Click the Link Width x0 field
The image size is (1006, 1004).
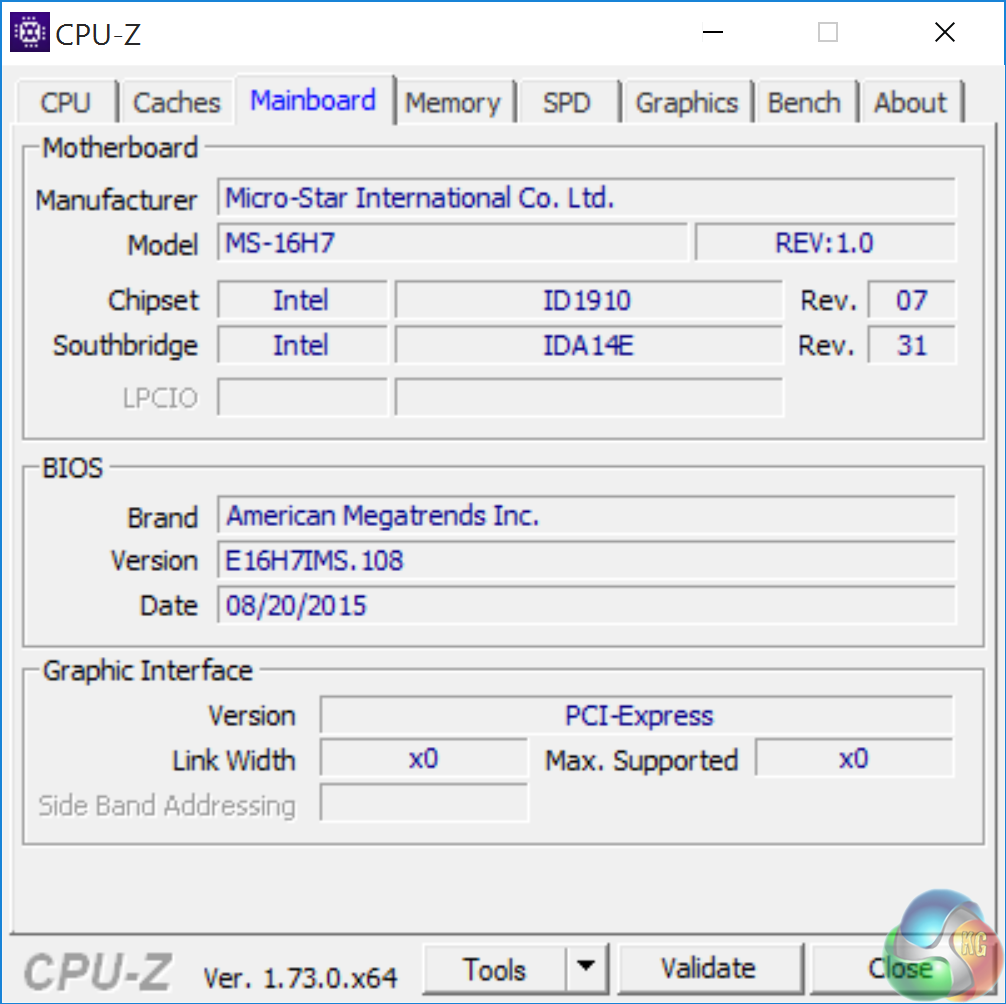tap(424, 759)
